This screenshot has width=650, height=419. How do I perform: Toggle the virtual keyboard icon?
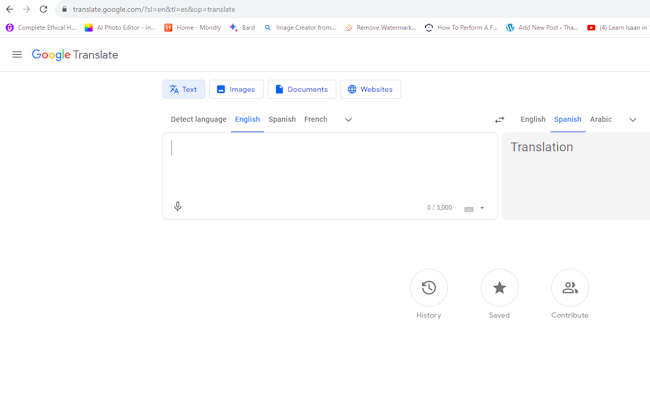469,209
